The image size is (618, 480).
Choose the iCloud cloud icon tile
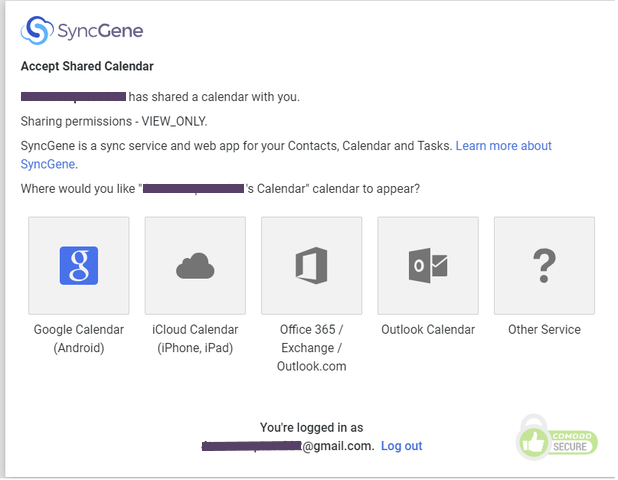pyautogui.click(x=195, y=266)
